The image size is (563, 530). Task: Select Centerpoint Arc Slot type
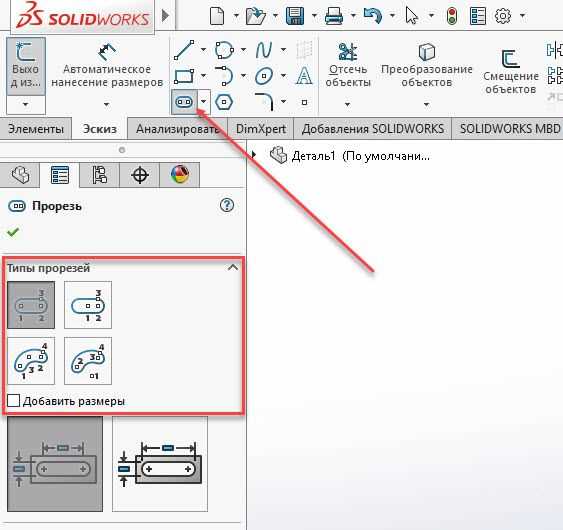(x=88, y=361)
